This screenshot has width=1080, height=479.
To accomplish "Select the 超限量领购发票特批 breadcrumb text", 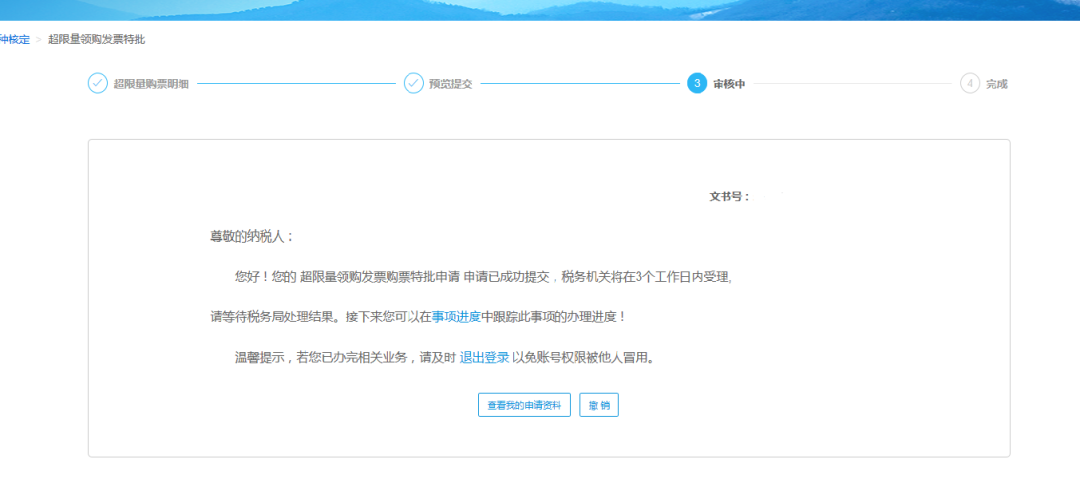I will click(96, 39).
